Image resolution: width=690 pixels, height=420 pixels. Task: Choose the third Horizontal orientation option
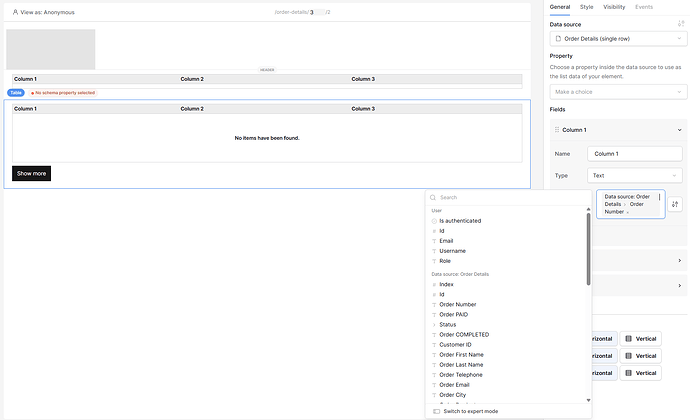(x=605, y=373)
